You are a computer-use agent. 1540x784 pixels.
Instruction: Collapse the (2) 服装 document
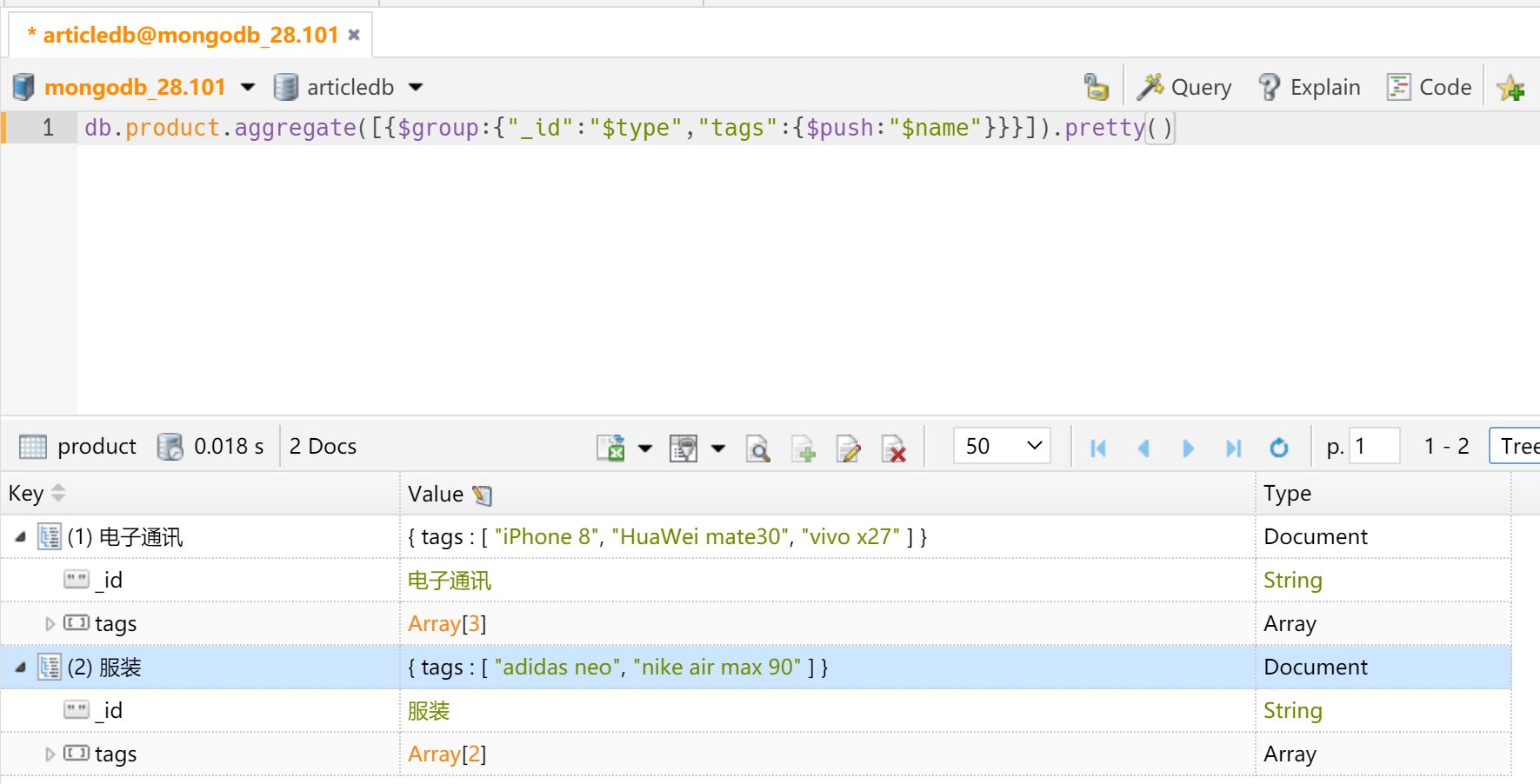20,668
